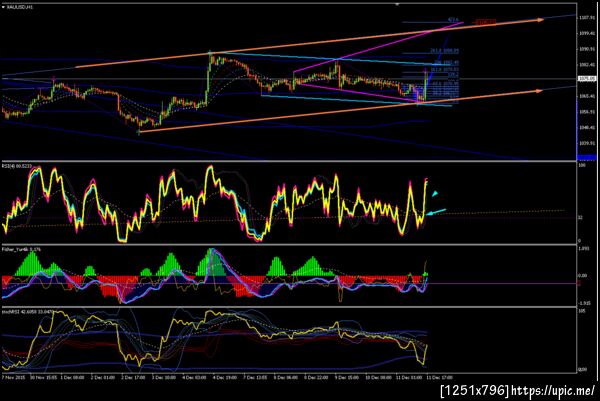Click the 0.00 level on the Fisher scale
This screenshot has width=600, height=401.
pyautogui.click(x=582, y=275)
